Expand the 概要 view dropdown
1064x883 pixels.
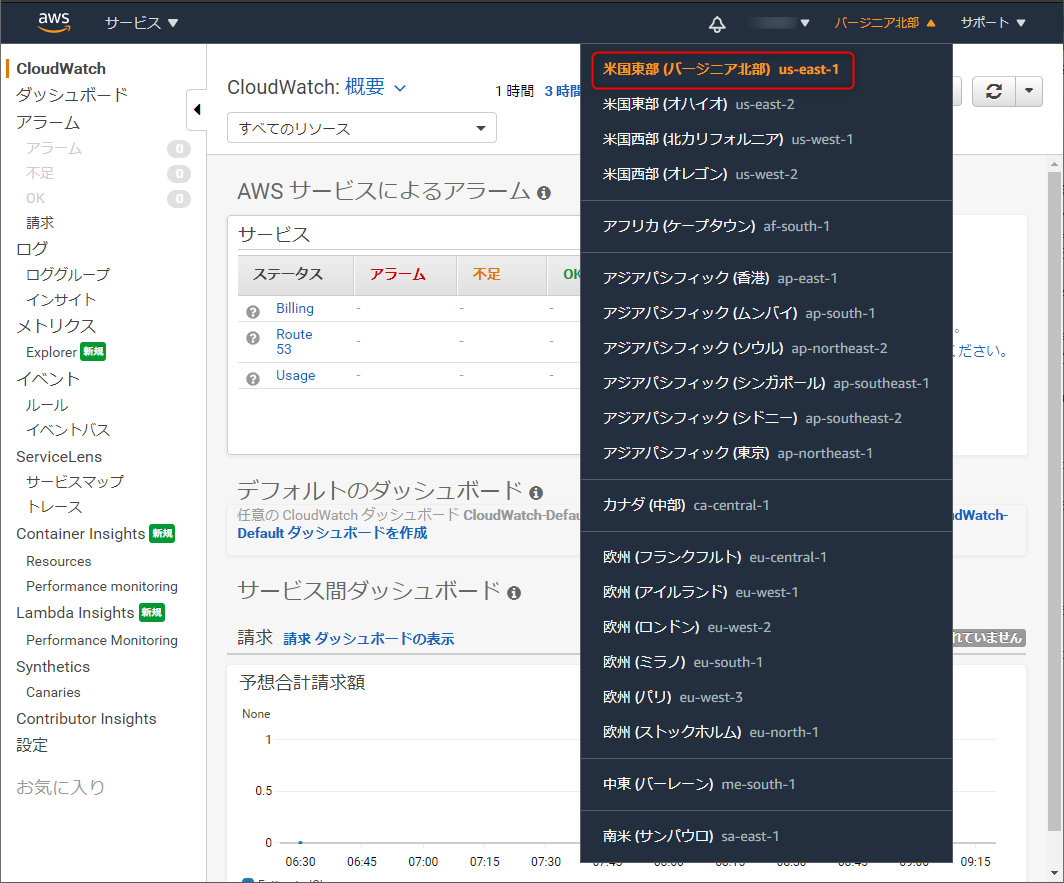pyautogui.click(x=375, y=88)
